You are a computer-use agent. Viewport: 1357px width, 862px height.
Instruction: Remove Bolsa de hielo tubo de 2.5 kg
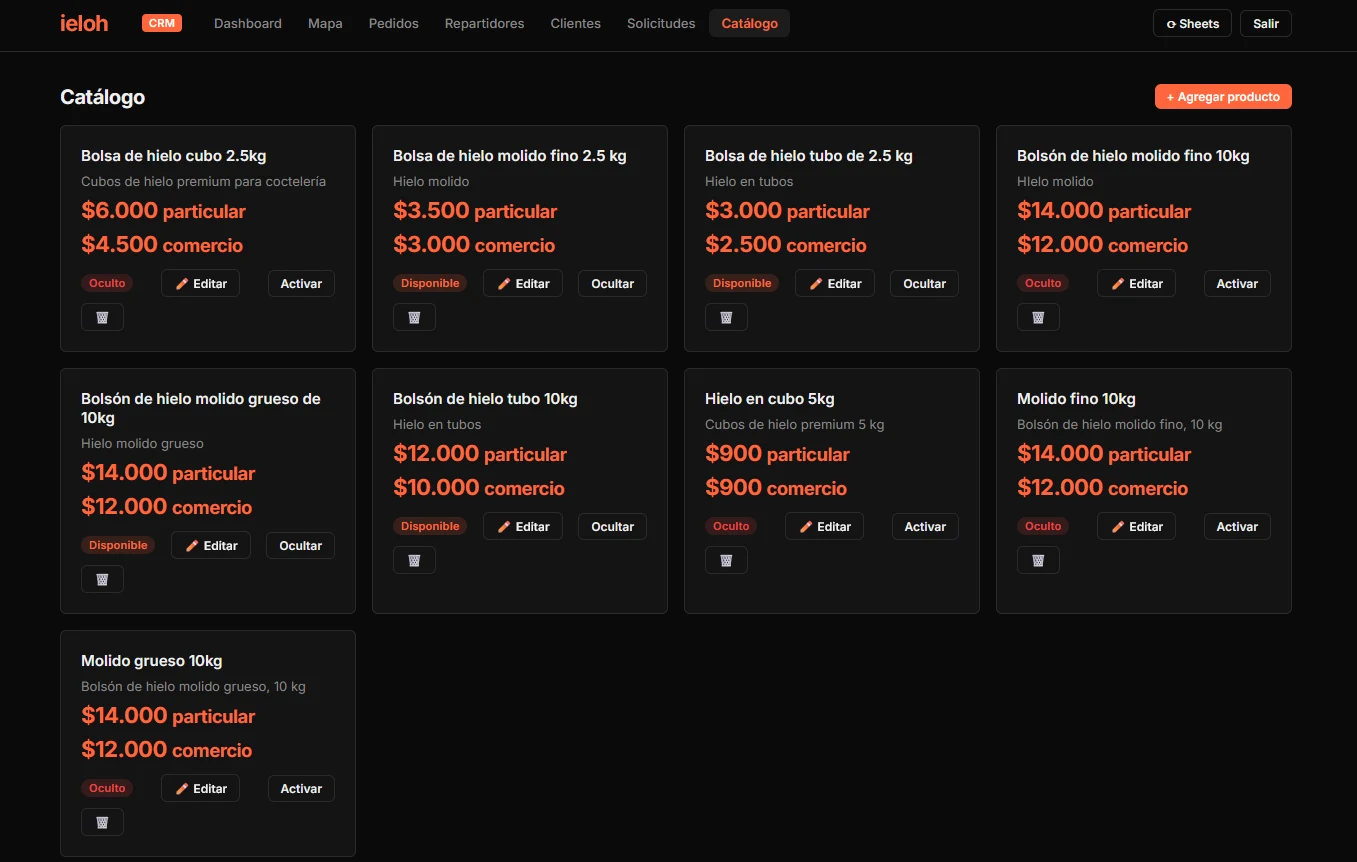pyautogui.click(x=726, y=317)
